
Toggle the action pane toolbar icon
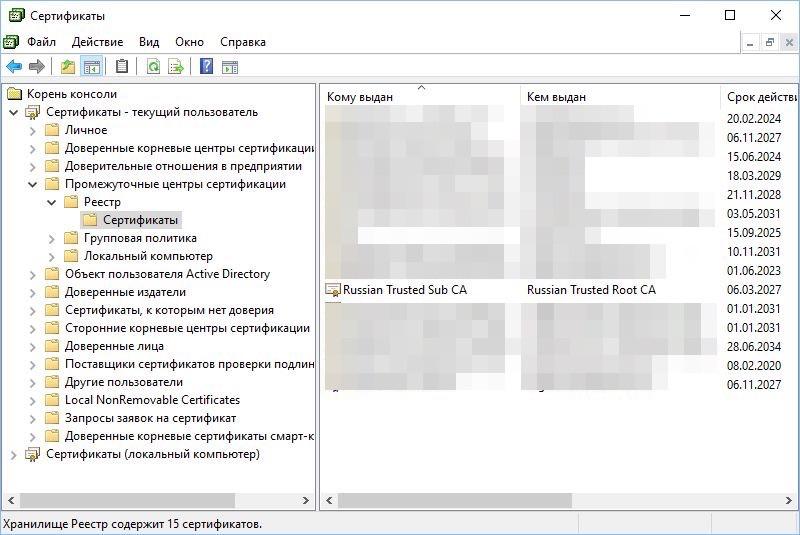pos(230,67)
